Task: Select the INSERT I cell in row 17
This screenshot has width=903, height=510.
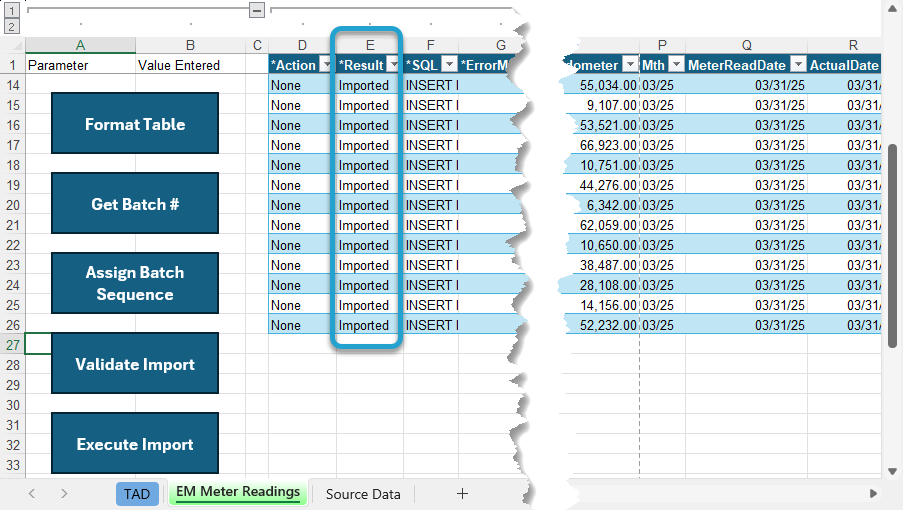Action: (x=431, y=145)
